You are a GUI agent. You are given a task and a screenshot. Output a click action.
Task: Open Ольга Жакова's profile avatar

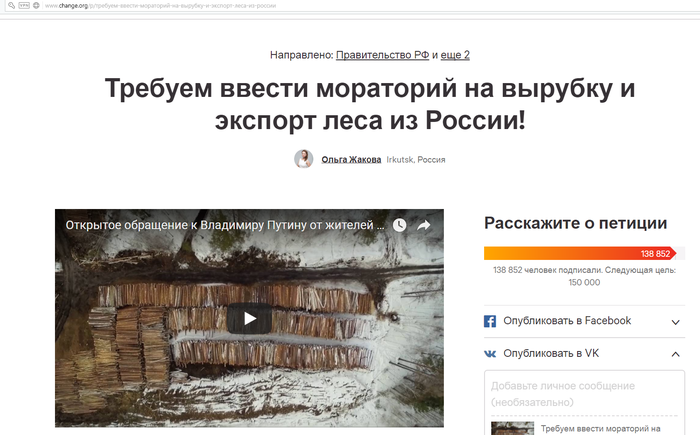click(x=303, y=159)
